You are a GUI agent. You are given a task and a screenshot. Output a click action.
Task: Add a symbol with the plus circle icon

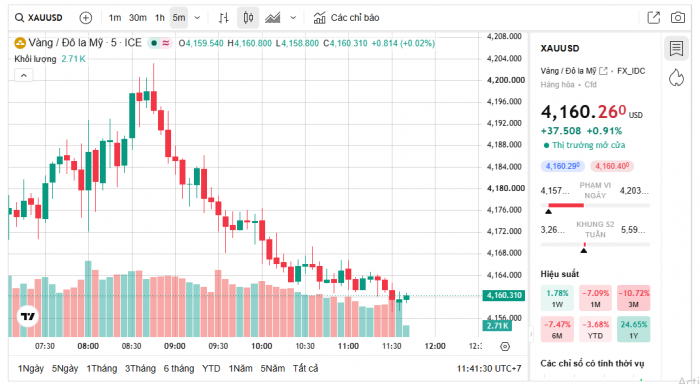85,18
